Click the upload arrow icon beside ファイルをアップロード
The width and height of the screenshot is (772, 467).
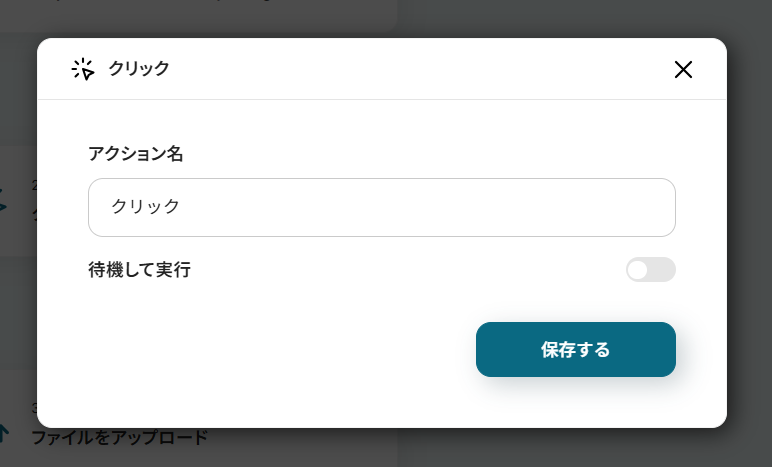pyautogui.click(x=3, y=434)
